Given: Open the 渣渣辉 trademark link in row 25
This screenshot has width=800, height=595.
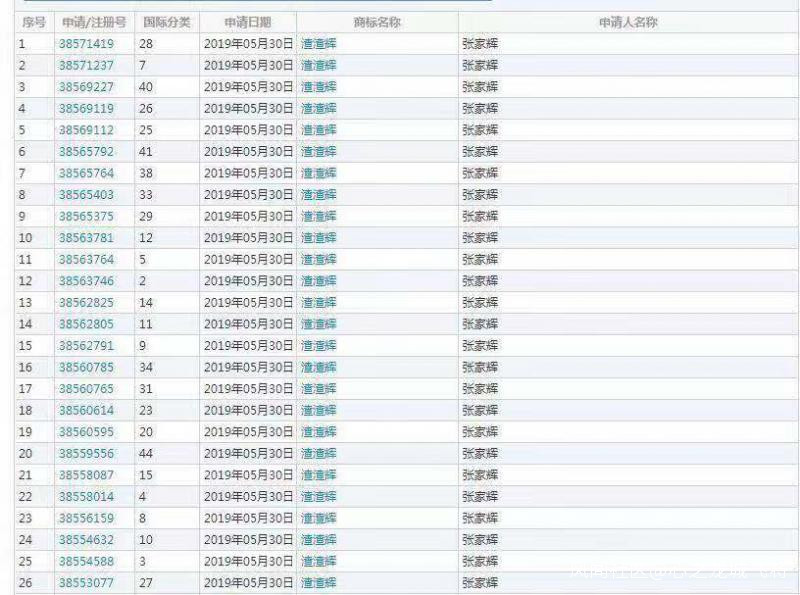Looking at the screenshot, I should (319, 561).
